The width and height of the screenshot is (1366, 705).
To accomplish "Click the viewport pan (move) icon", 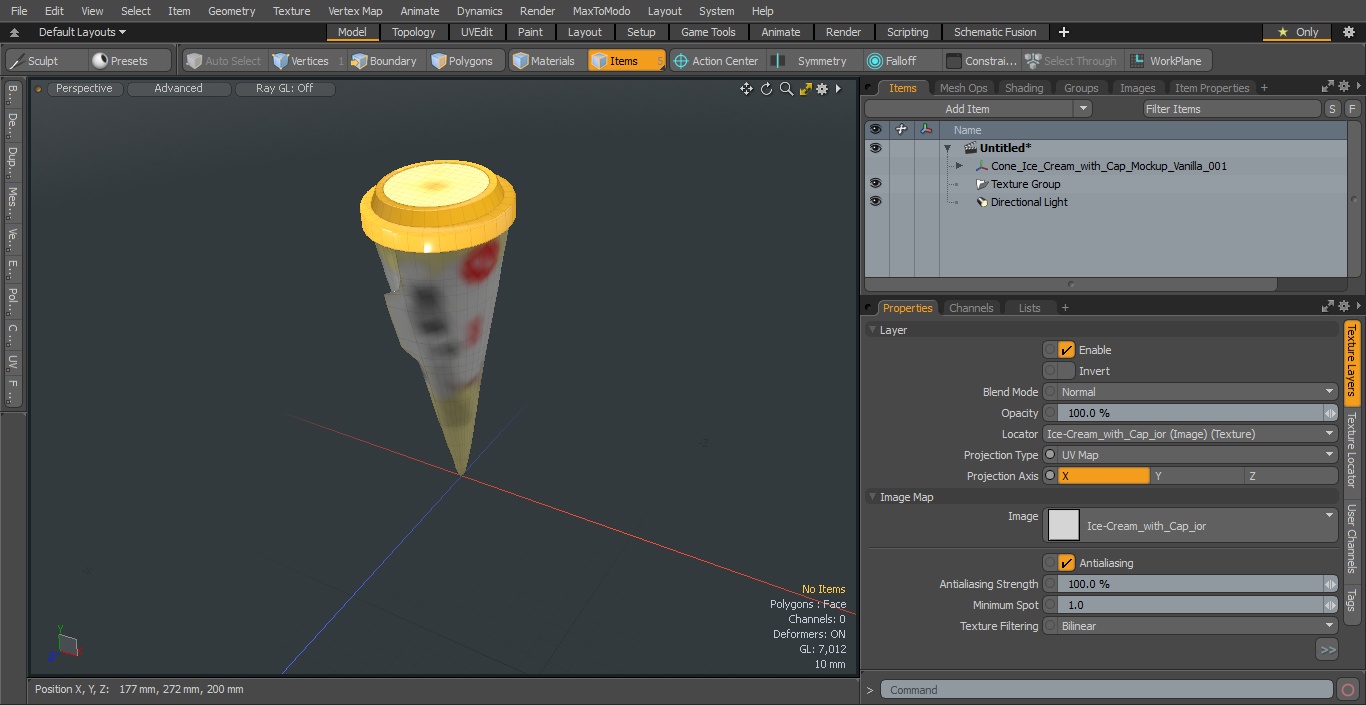I will (746, 89).
